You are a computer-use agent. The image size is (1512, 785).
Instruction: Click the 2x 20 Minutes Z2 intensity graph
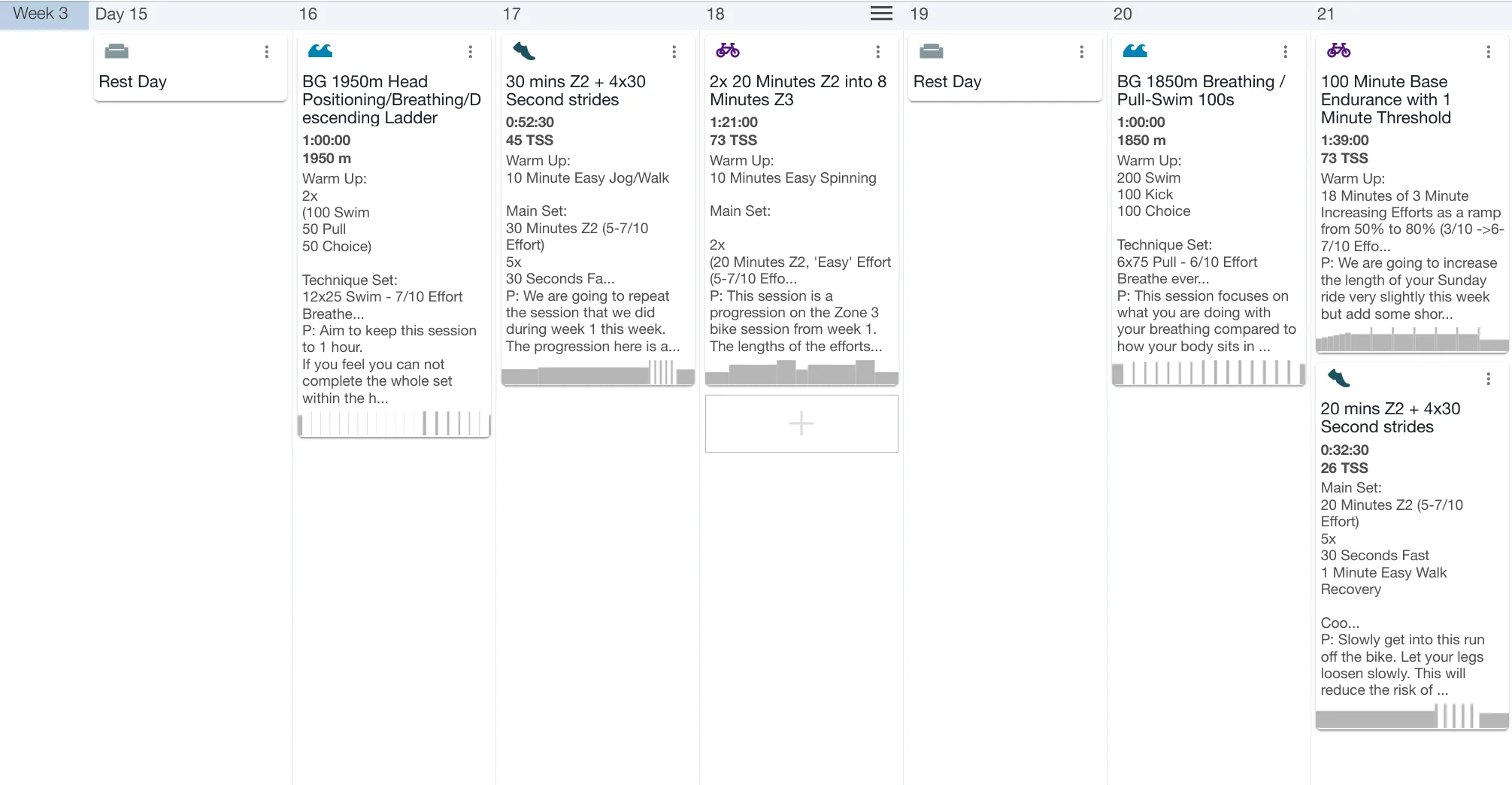point(801,373)
